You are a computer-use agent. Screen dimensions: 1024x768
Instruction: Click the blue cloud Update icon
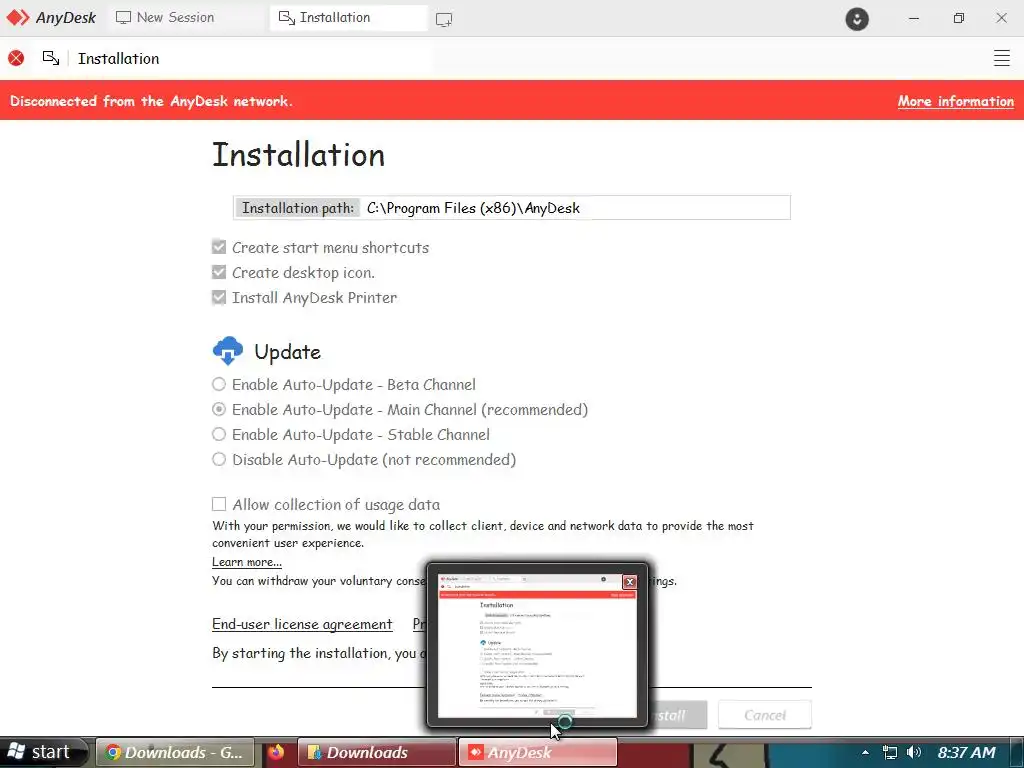click(x=228, y=351)
